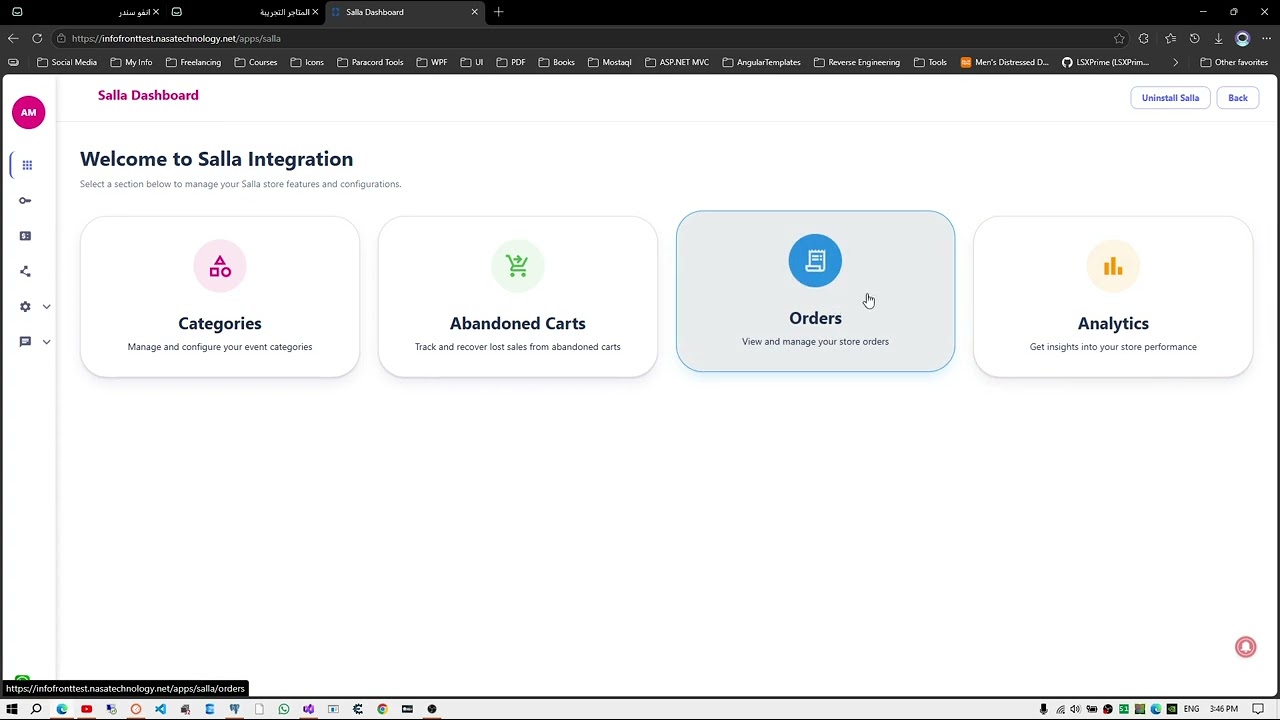Image resolution: width=1280 pixels, height=720 pixels.
Task: Open a new browser tab
Action: coord(499,12)
